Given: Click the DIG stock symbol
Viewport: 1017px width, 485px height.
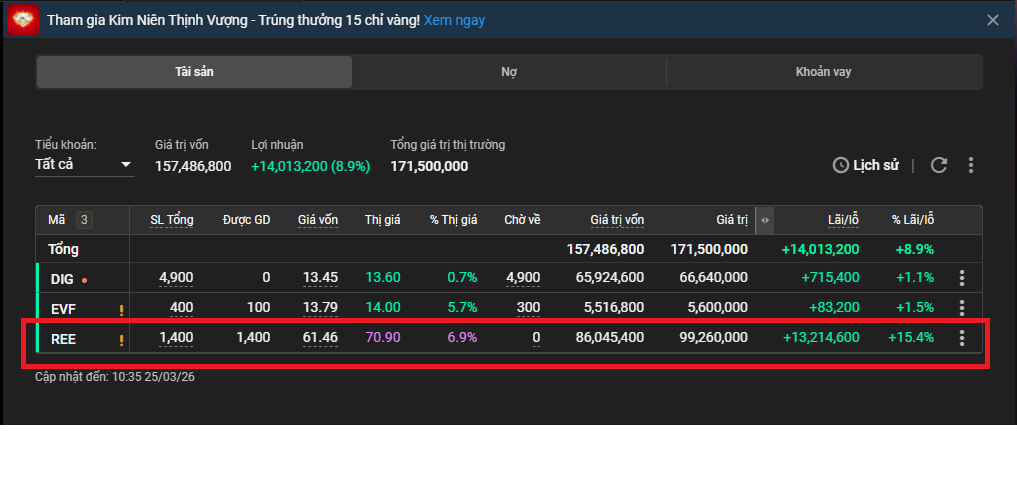Looking at the screenshot, I should [62, 279].
